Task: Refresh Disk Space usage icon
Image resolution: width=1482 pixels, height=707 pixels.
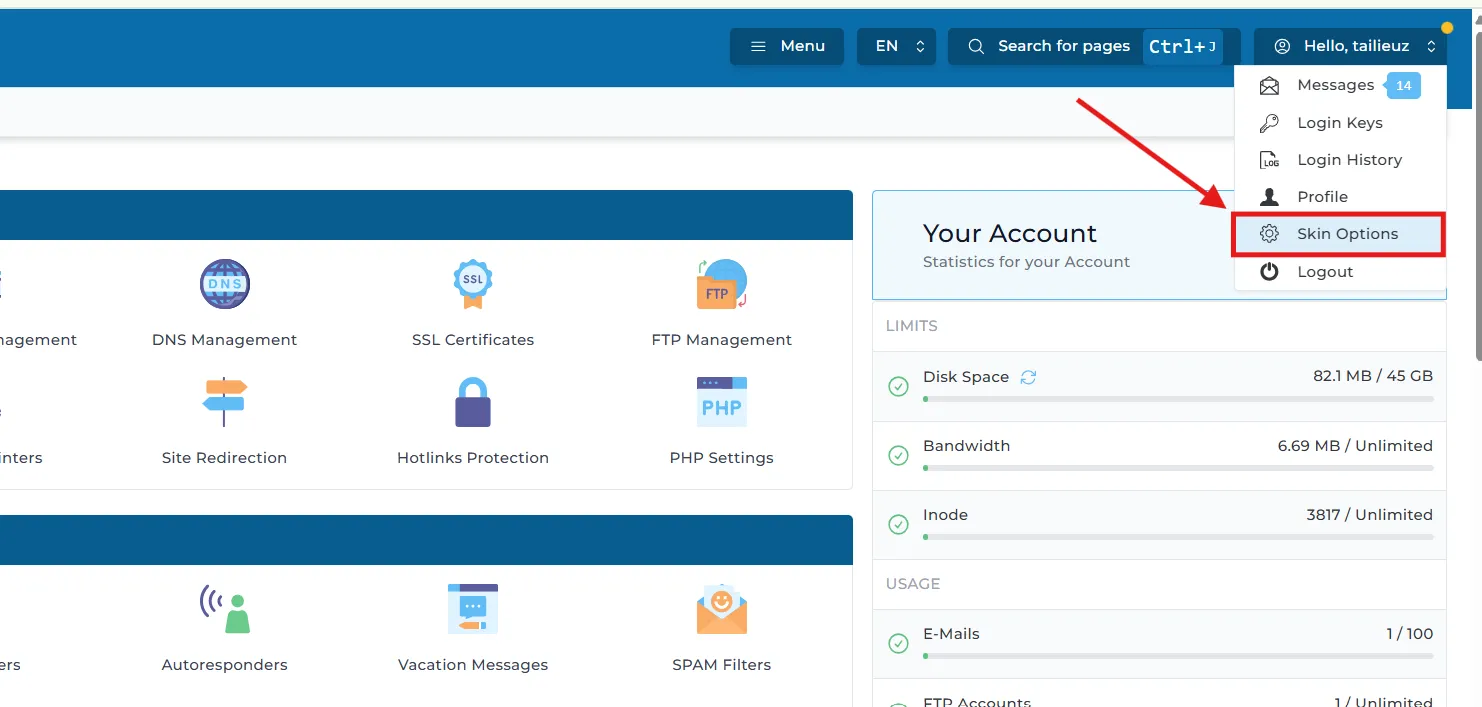Action: pos(1028,377)
